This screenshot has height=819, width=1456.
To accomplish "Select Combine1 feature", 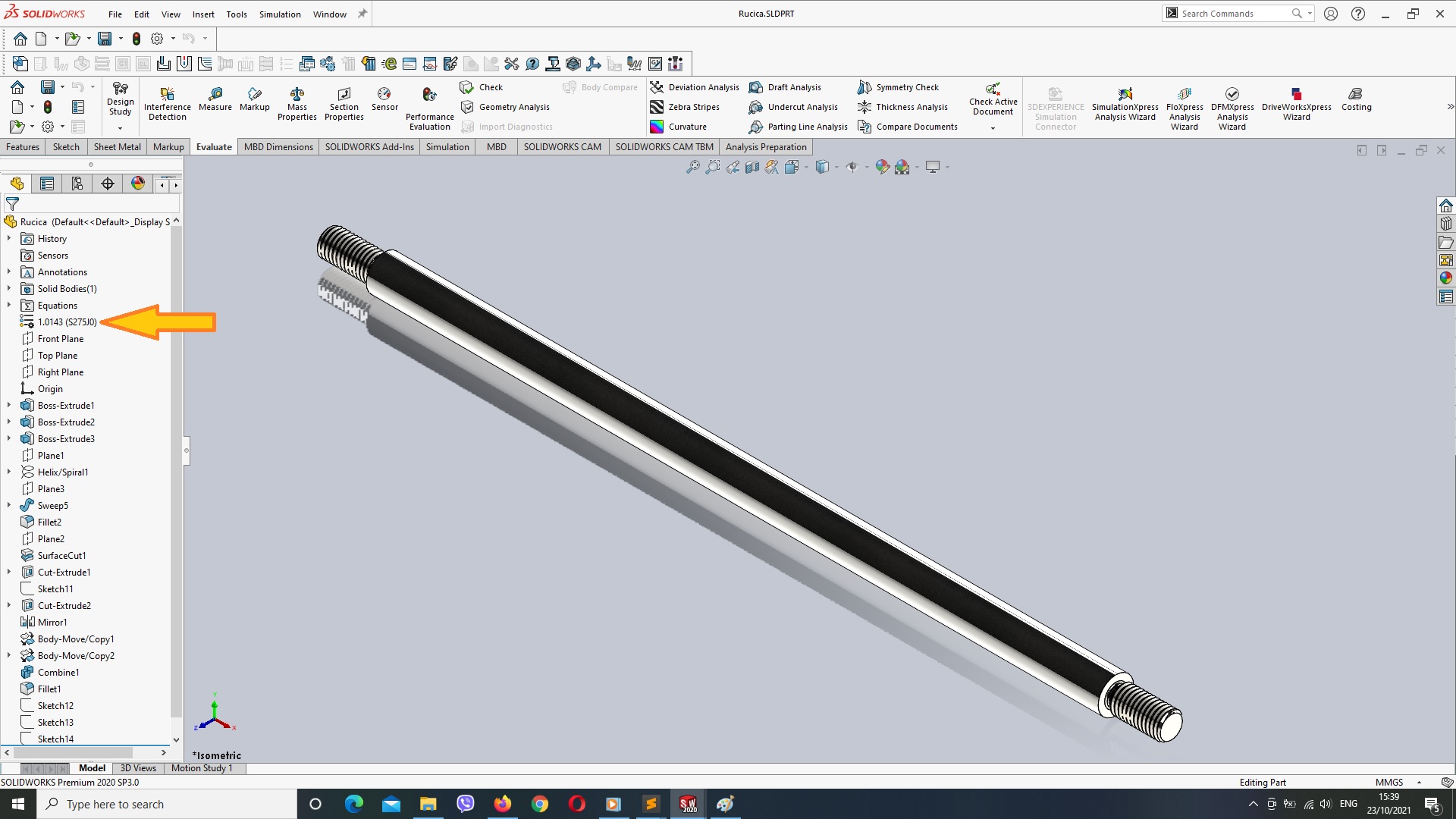I will (50, 672).
